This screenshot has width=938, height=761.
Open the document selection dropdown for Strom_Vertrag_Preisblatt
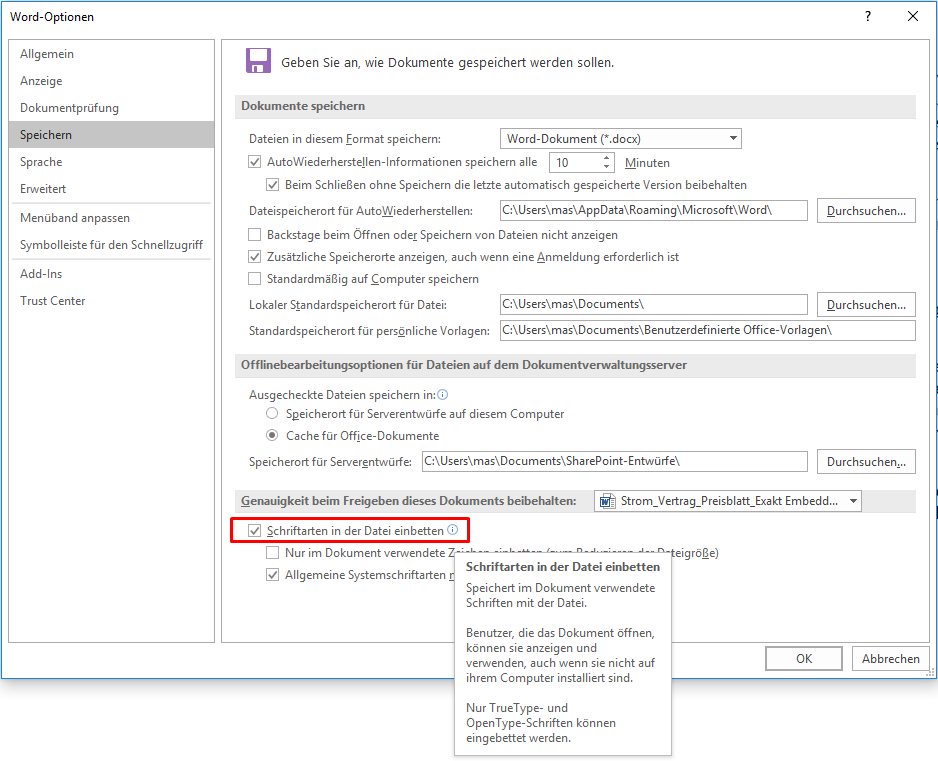(x=853, y=501)
